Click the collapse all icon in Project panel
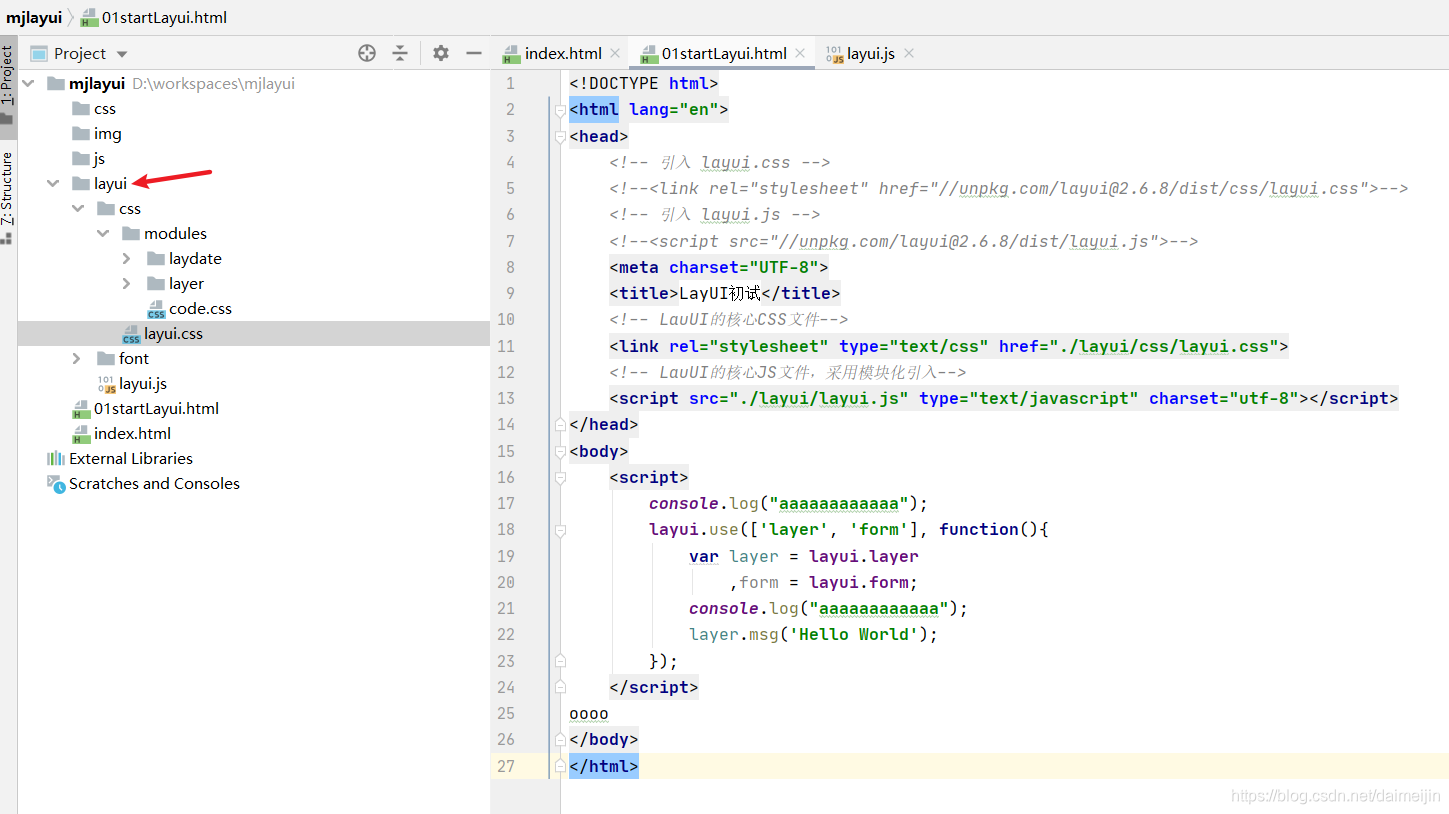1449x814 pixels. (x=400, y=54)
